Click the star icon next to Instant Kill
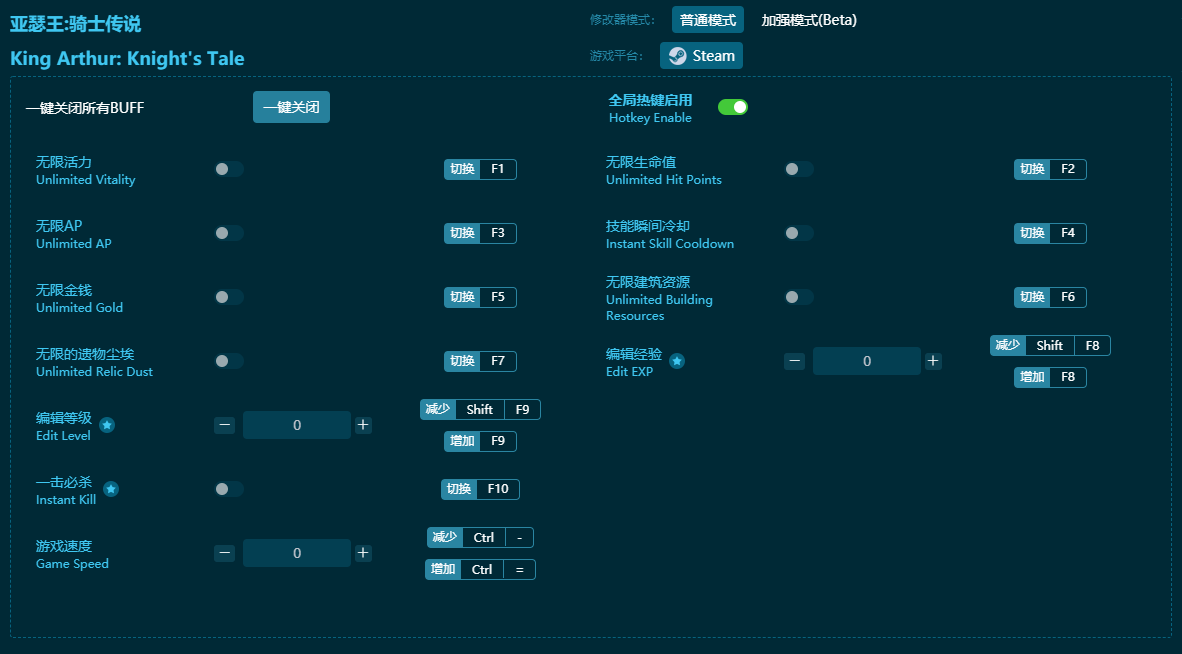 111,489
